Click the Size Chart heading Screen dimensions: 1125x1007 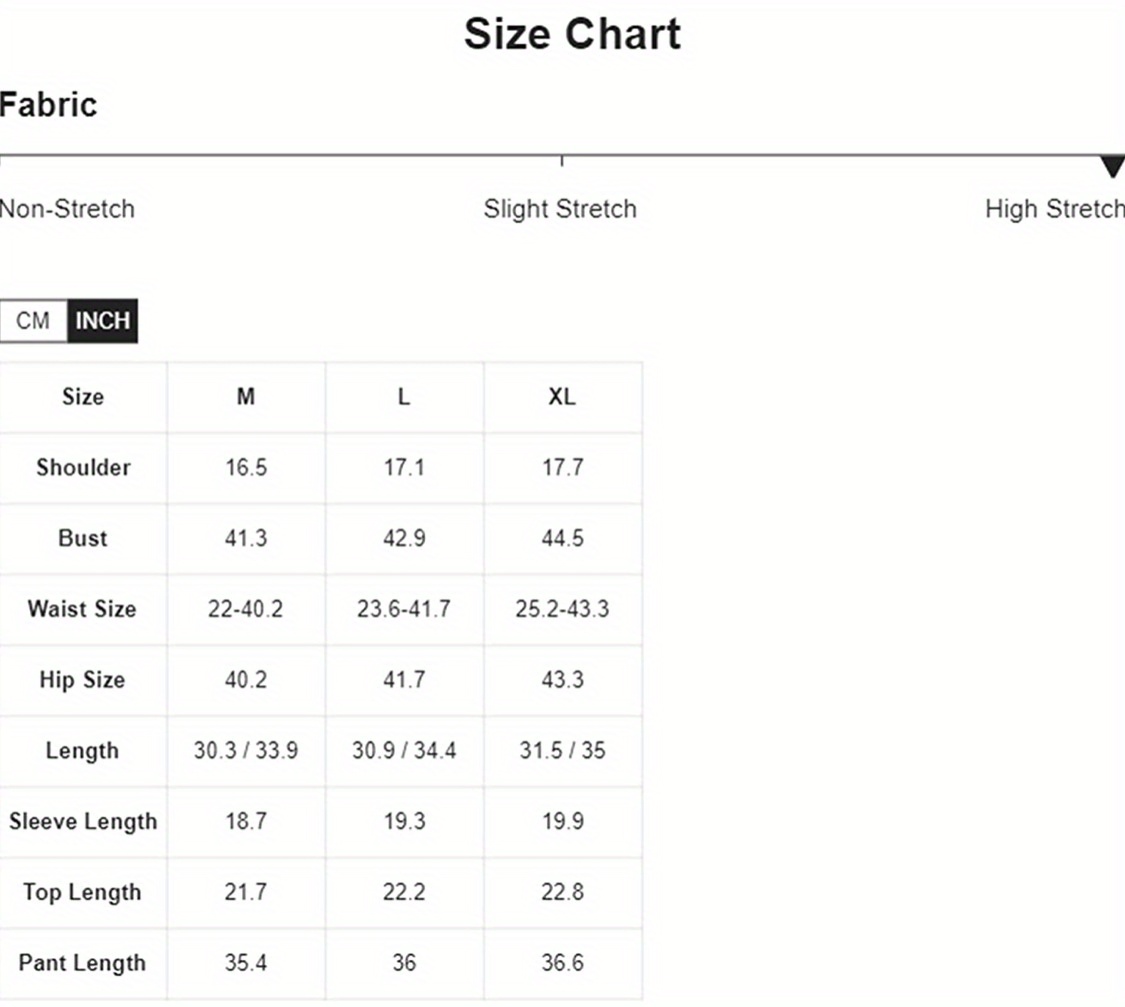pos(573,34)
